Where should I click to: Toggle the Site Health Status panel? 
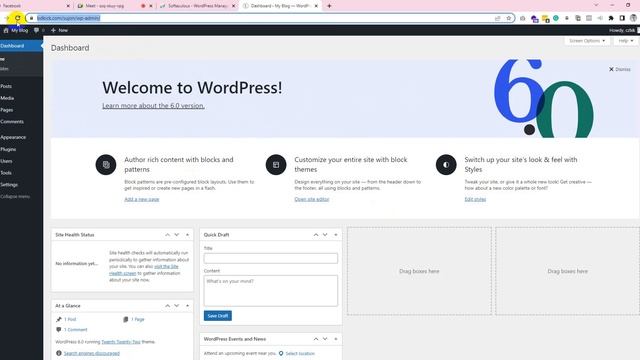tap(187, 235)
